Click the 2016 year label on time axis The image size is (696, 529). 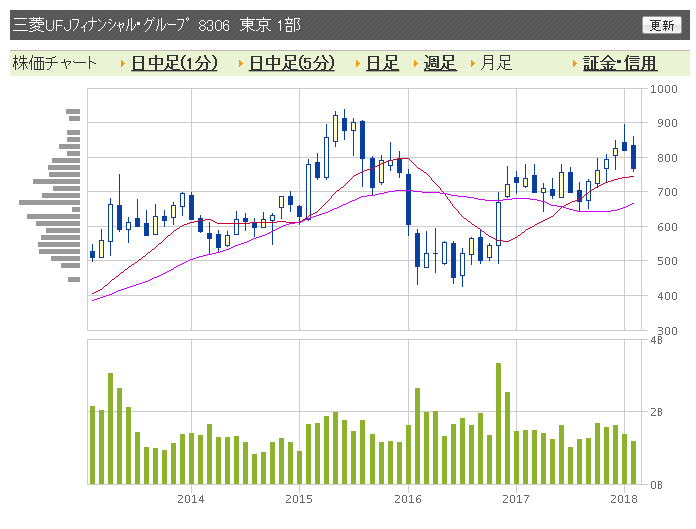[x=408, y=498]
